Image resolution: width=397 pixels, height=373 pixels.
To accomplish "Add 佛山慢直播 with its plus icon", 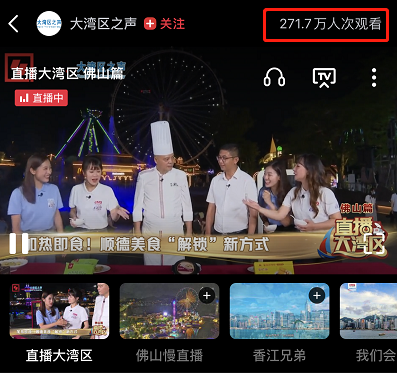I will click(x=207, y=296).
